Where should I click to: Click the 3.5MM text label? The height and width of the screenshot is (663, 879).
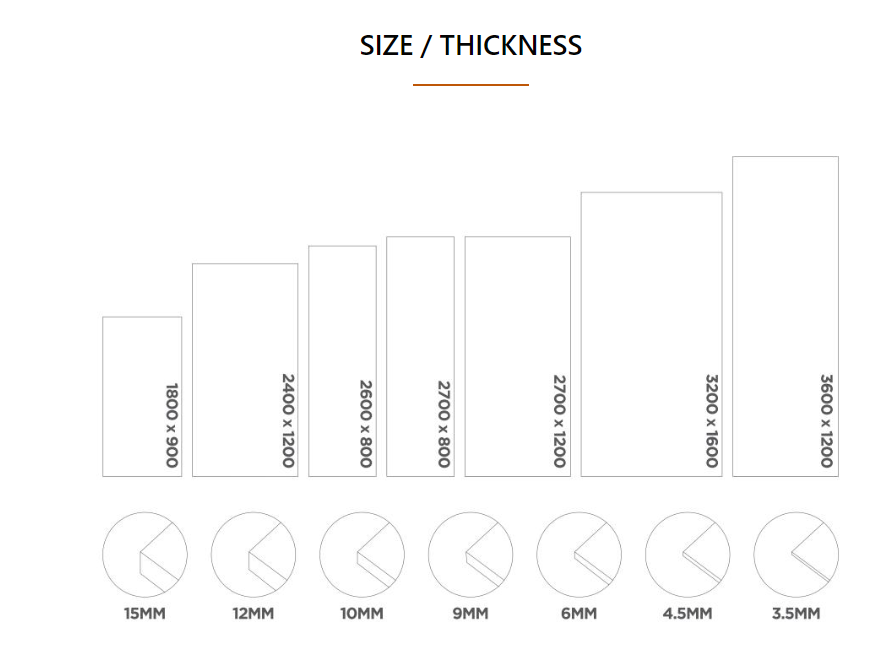(796, 614)
